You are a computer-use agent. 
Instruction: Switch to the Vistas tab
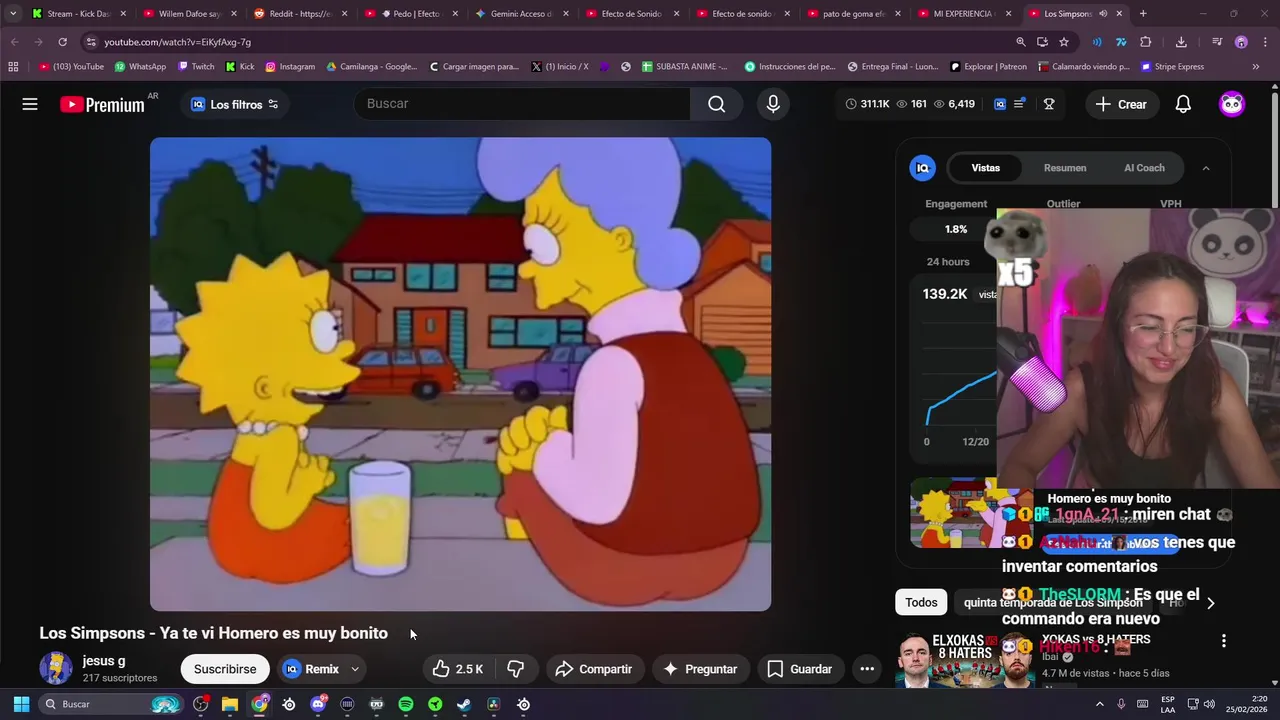pyautogui.click(x=985, y=168)
